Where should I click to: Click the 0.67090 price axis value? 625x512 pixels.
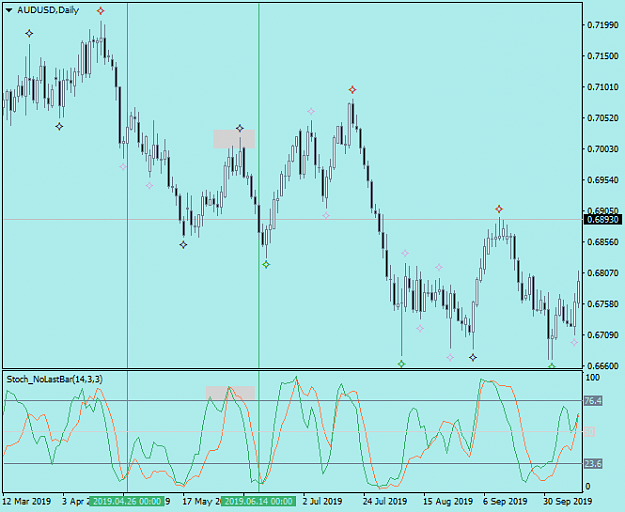pyautogui.click(x=602, y=335)
